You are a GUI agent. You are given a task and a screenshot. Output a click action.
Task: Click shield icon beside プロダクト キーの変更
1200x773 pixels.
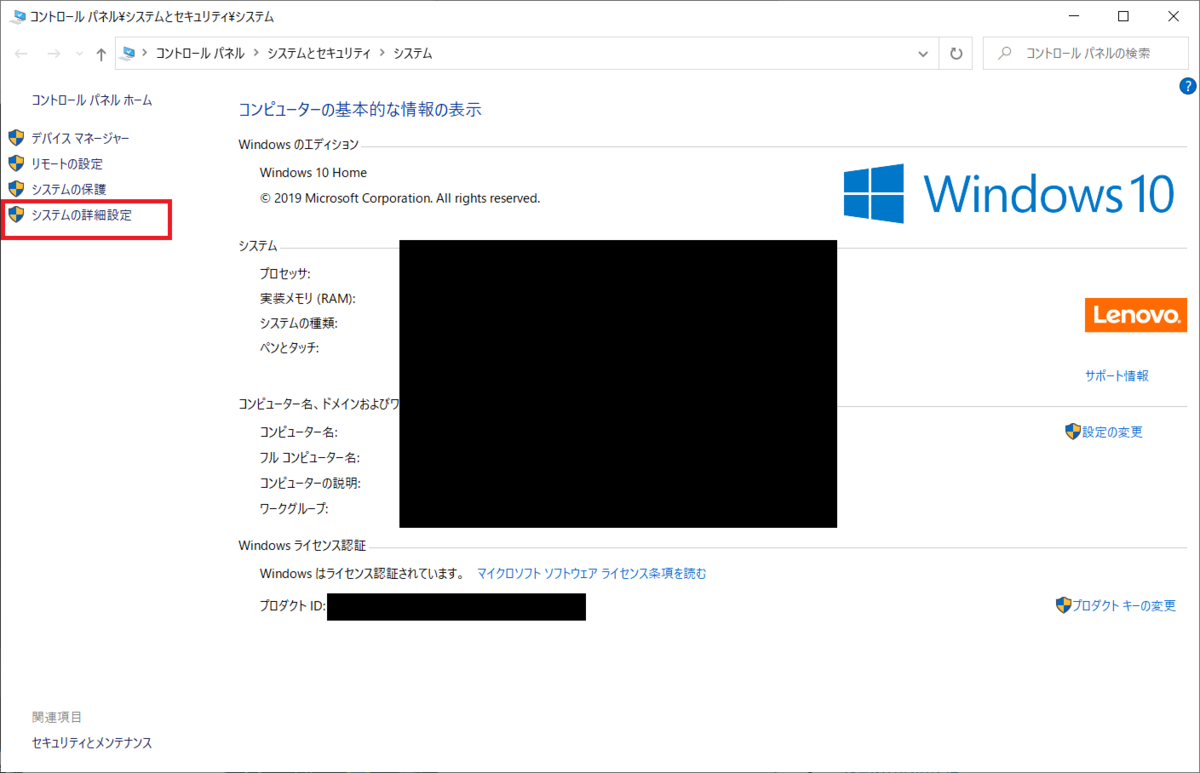(1064, 606)
